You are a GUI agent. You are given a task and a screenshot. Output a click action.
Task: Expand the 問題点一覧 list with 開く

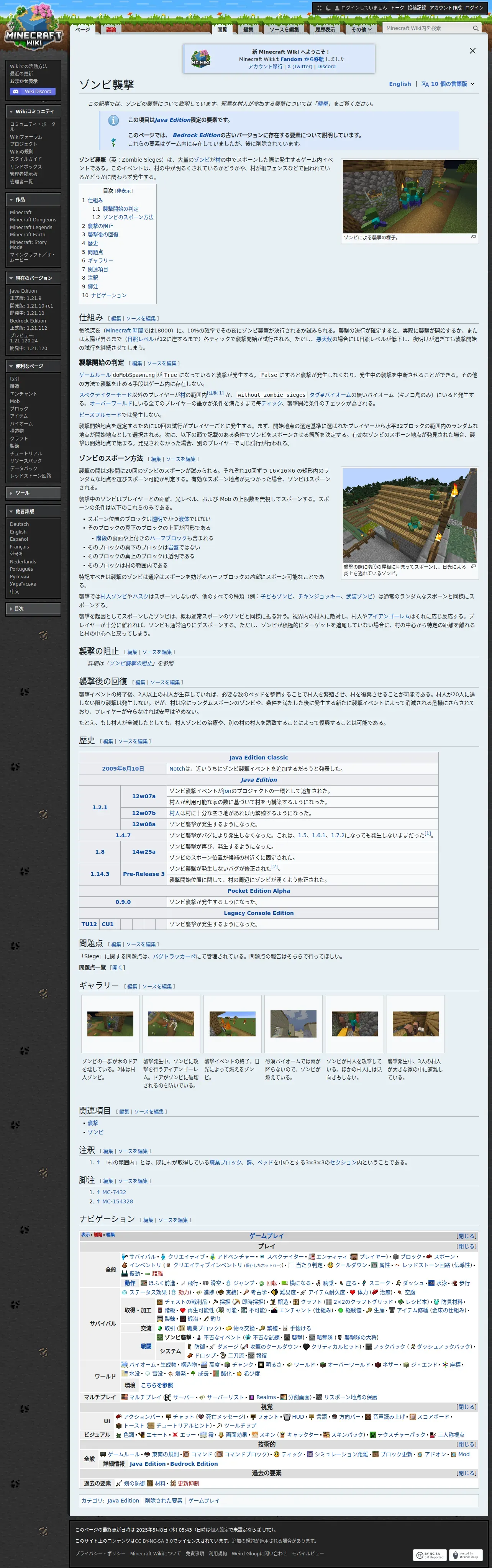118,967
